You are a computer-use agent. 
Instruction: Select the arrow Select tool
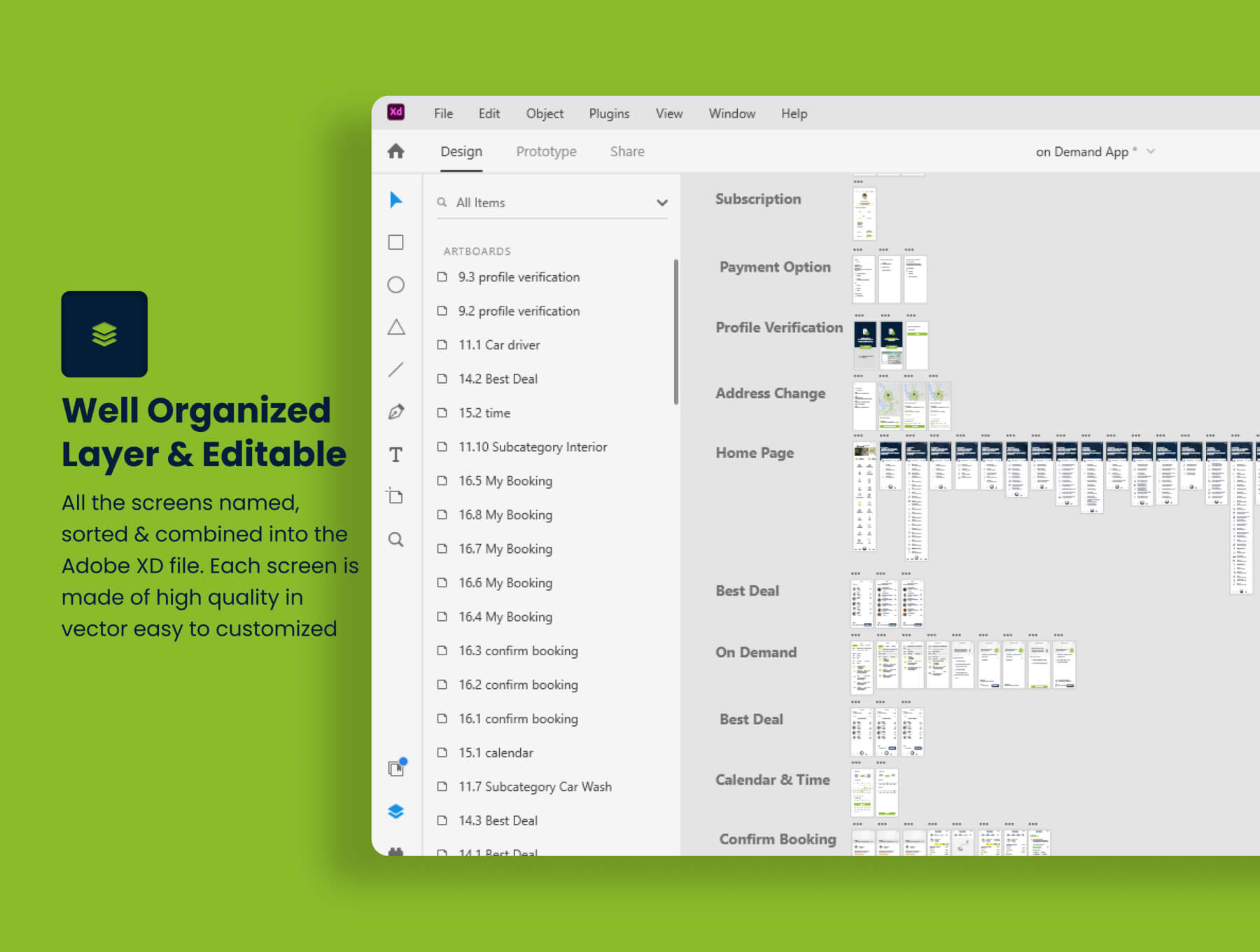tap(395, 200)
